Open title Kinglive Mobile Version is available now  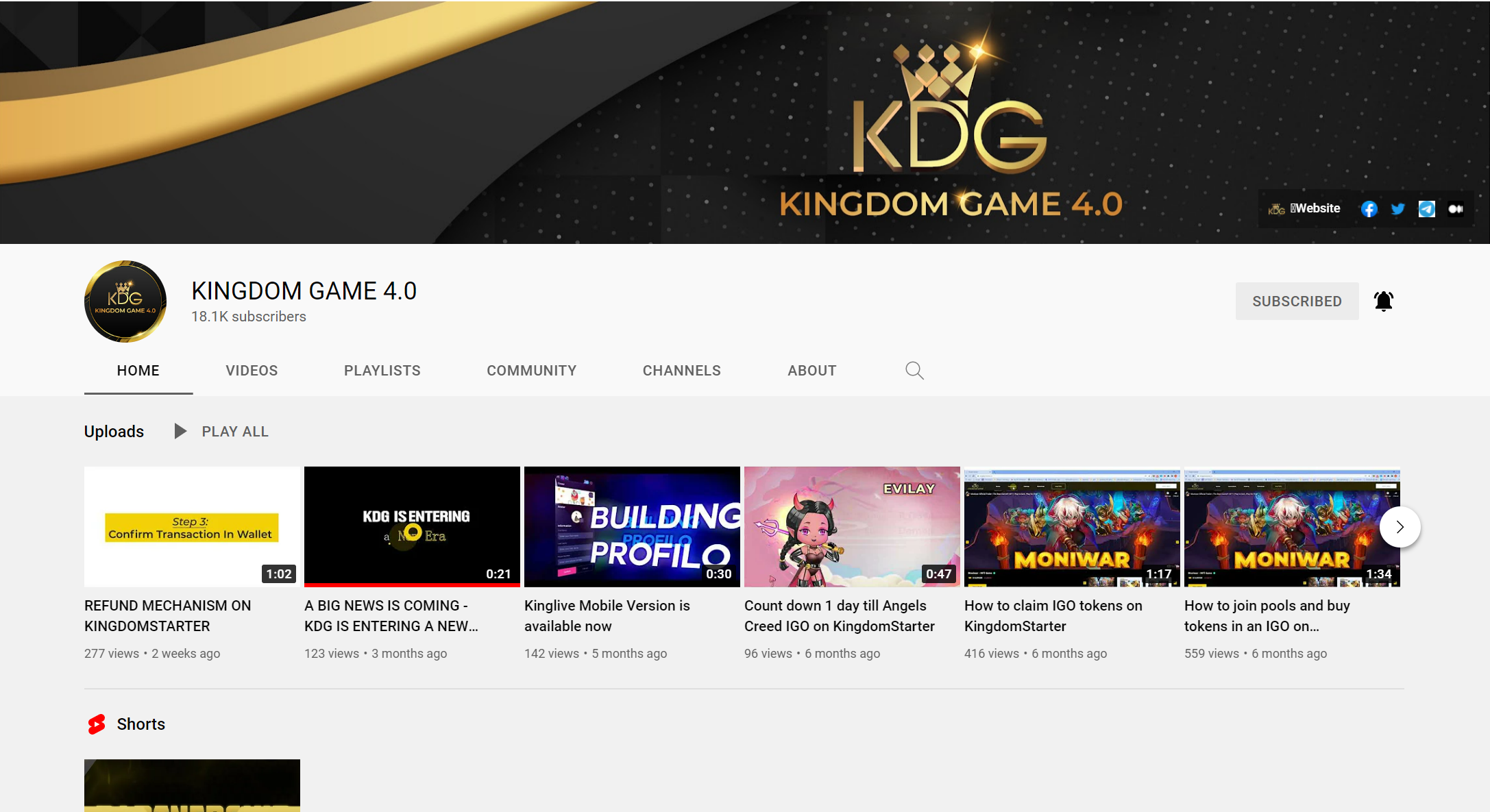click(607, 616)
